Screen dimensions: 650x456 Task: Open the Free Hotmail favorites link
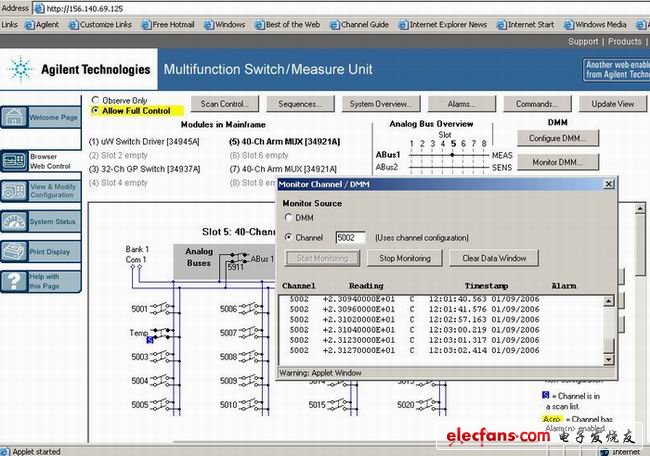point(168,25)
